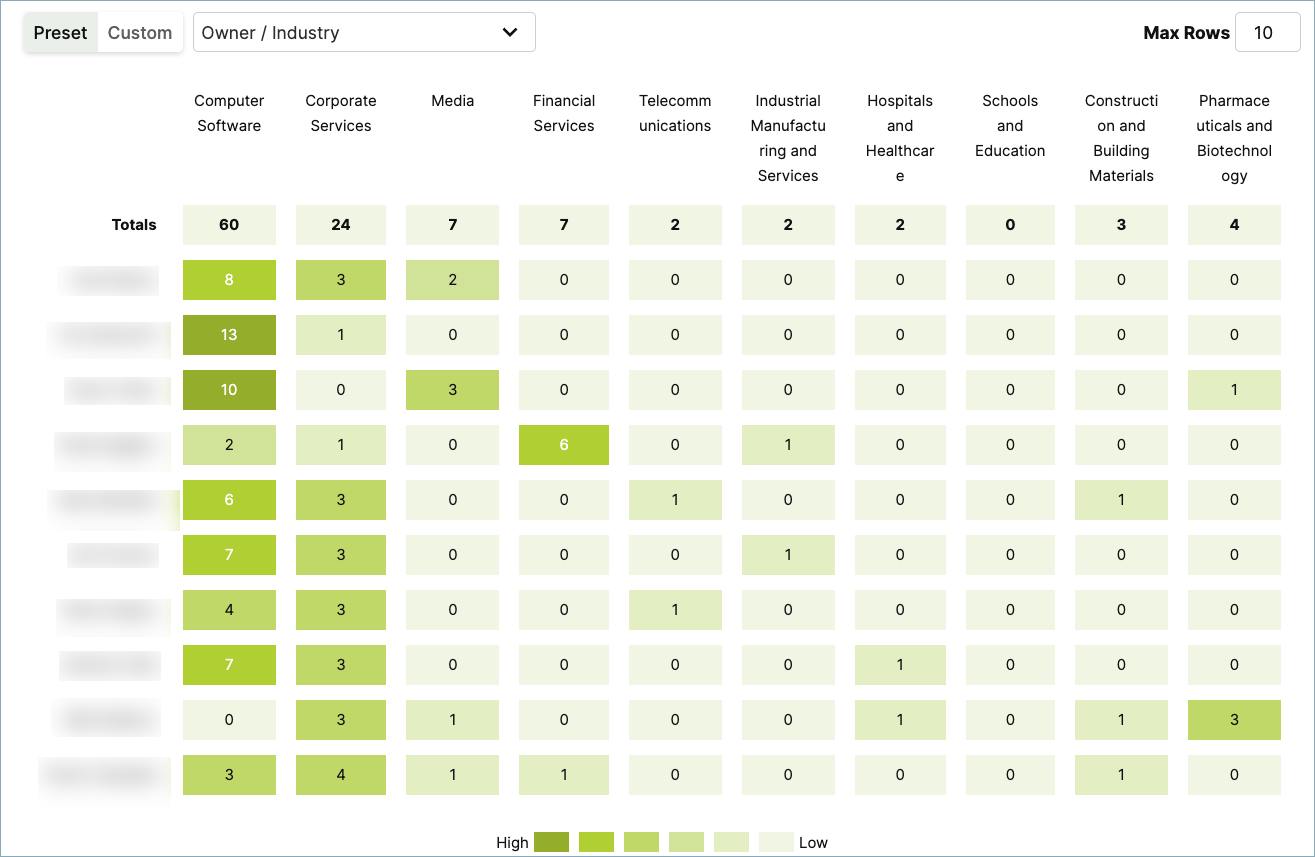This screenshot has height=857, width=1315.
Task: Click the Telecommunications column header
Action: click(675, 113)
